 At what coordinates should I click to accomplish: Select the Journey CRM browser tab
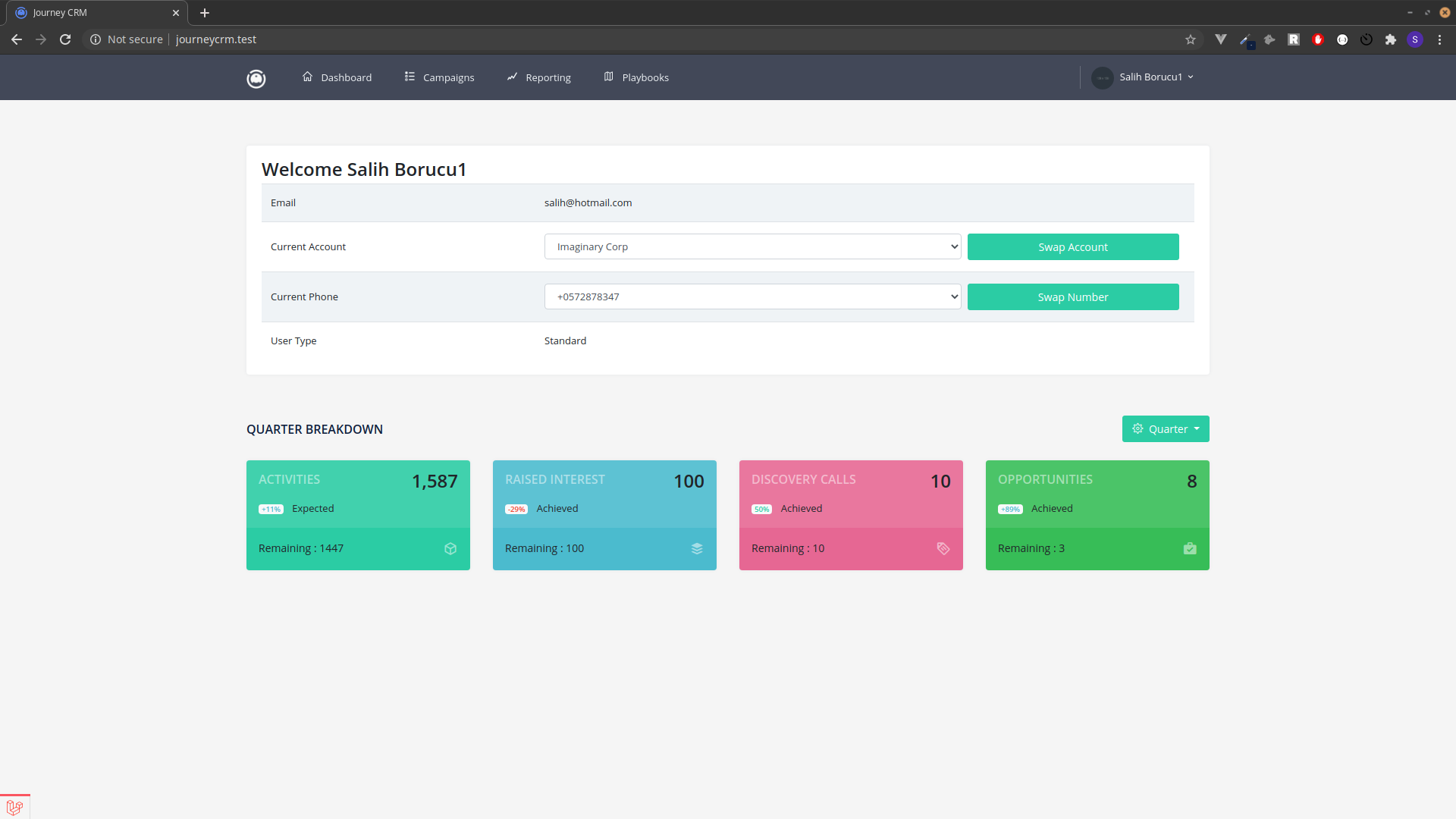[x=95, y=13]
